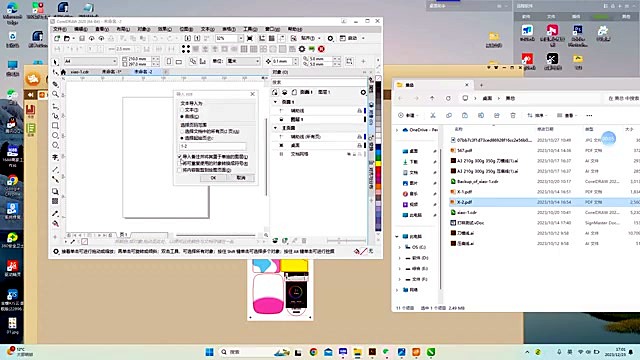Select the Drop Shadow tool
640x360 pixels.
point(56,191)
